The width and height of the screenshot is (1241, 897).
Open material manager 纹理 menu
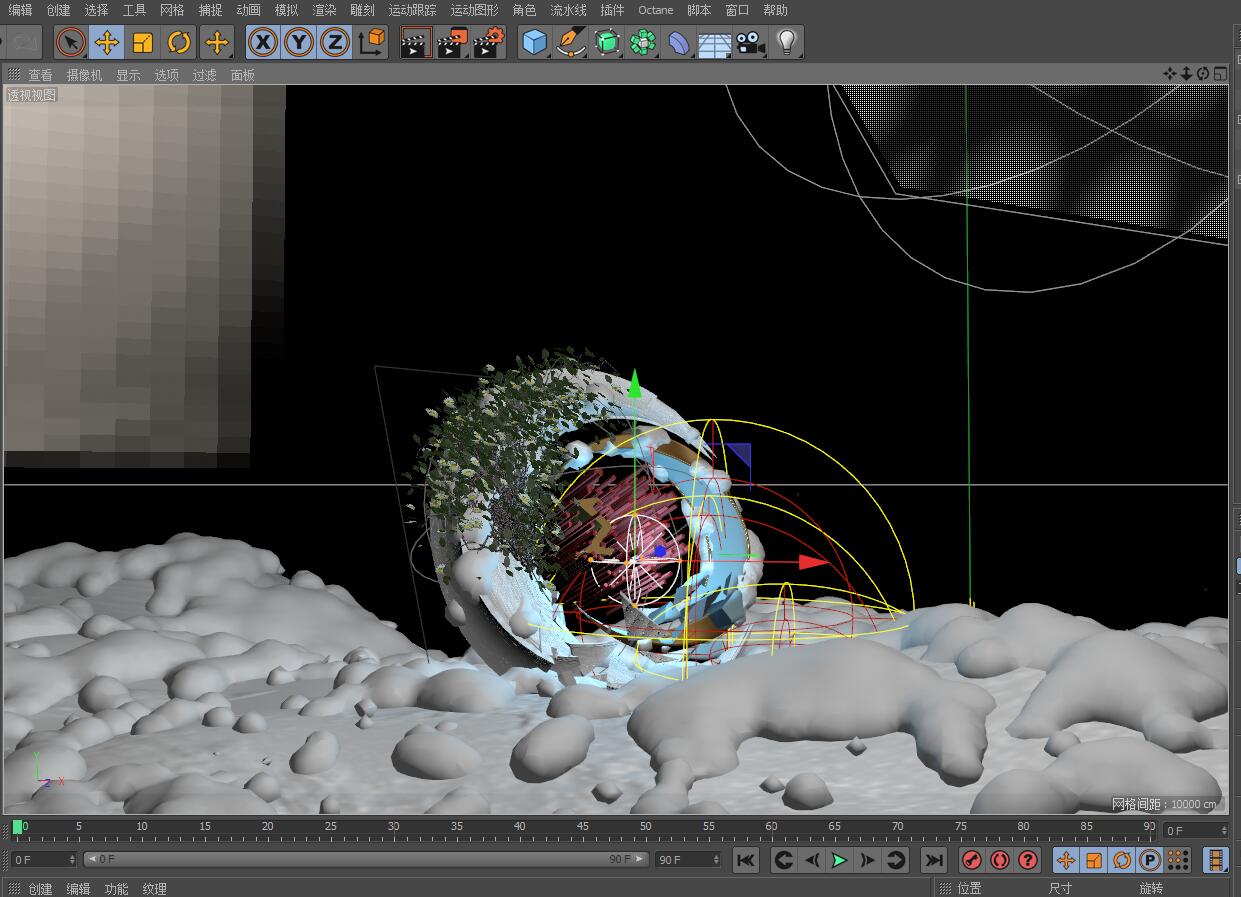[154, 889]
